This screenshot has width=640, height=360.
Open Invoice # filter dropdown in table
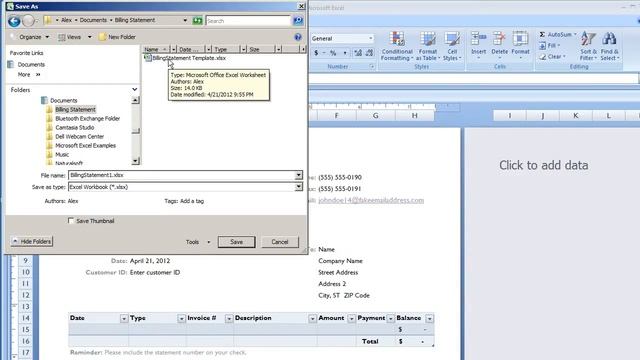pos(229,318)
